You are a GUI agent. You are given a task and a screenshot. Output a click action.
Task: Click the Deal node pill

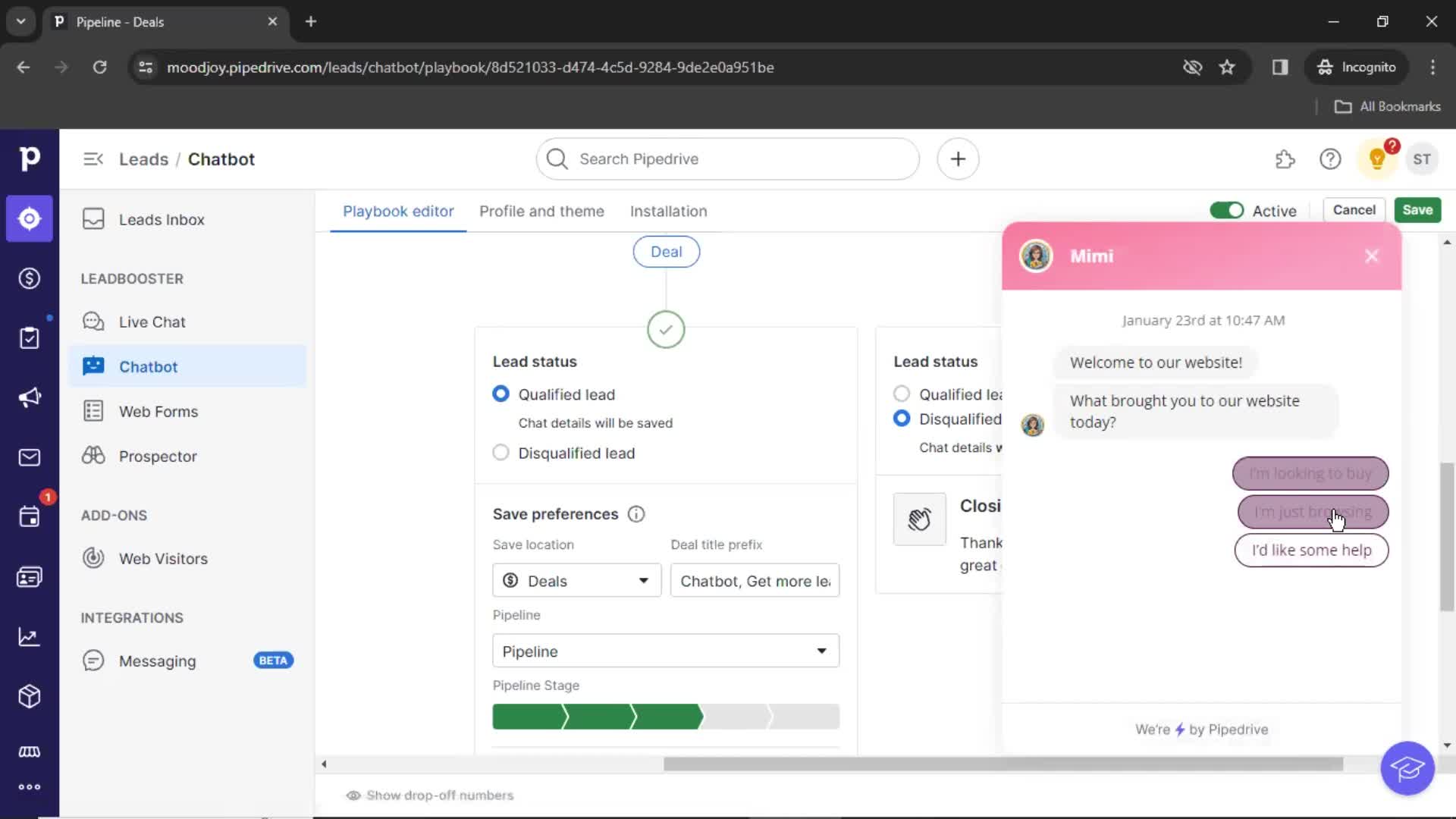coord(666,252)
